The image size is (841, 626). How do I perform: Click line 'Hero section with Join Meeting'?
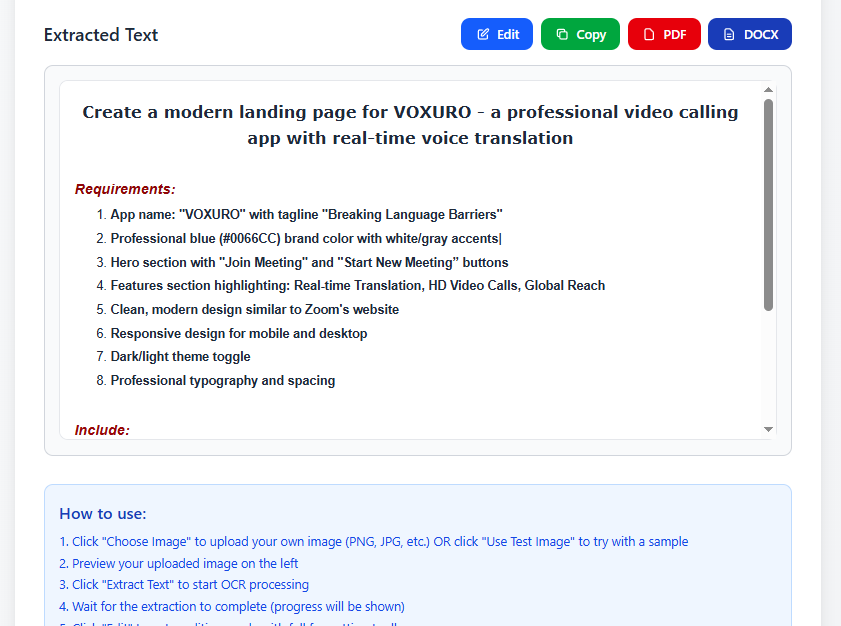point(309,262)
